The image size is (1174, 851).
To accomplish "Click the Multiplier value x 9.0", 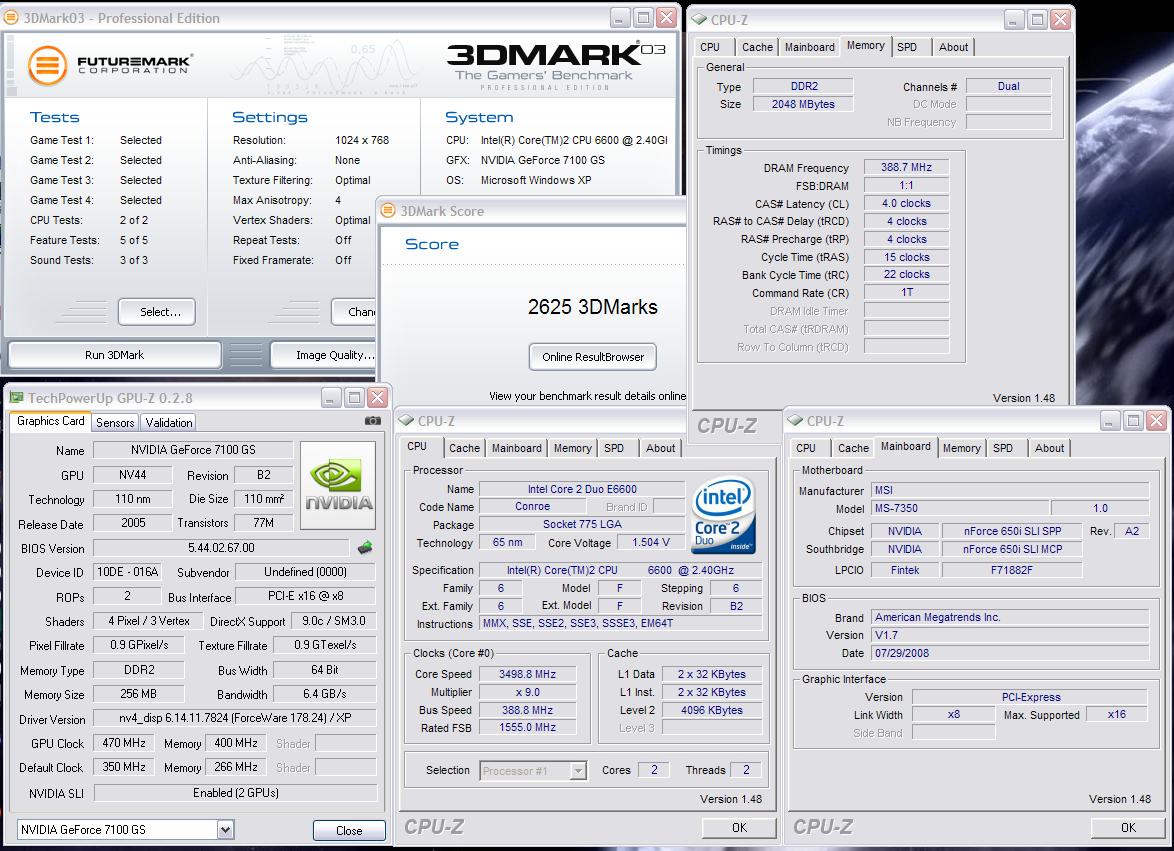I will click(528, 692).
